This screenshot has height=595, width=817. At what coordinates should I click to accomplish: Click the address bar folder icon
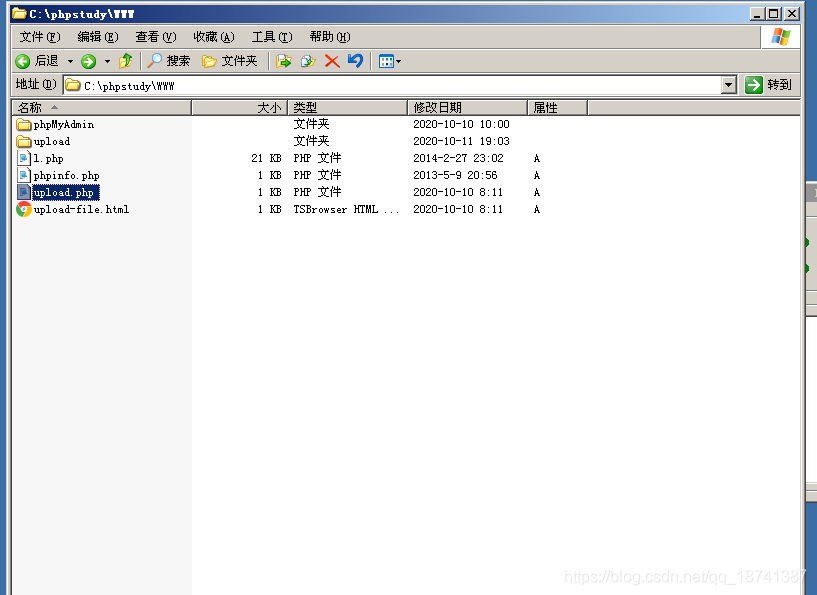(73, 85)
